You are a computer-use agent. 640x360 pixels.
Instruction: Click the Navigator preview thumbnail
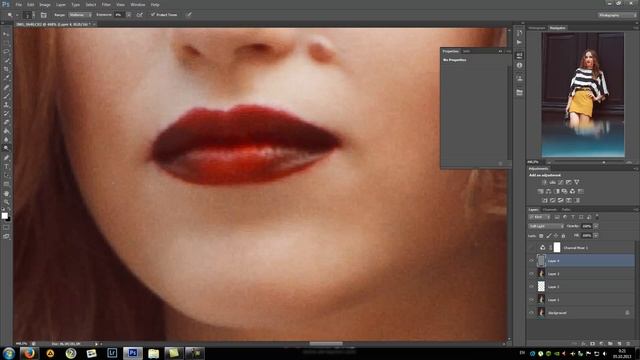coord(583,95)
